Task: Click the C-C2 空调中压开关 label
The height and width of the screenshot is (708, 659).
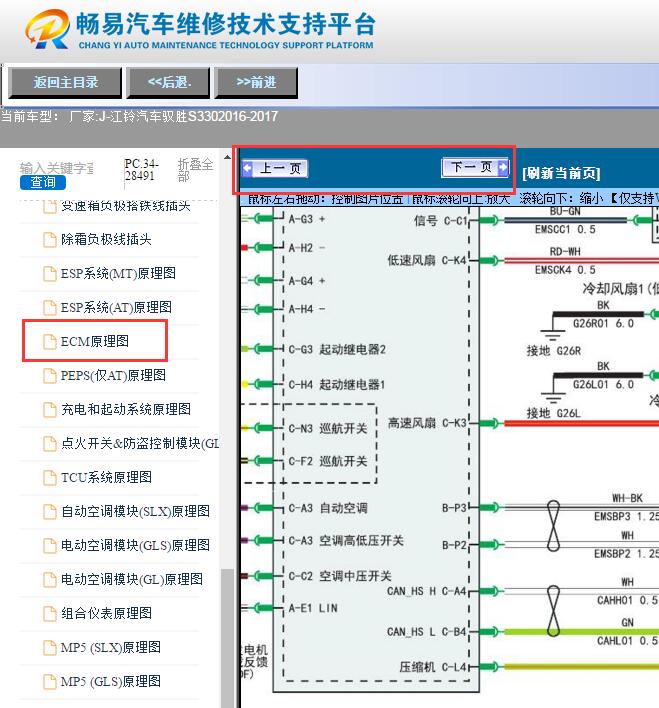Action: (340, 576)
